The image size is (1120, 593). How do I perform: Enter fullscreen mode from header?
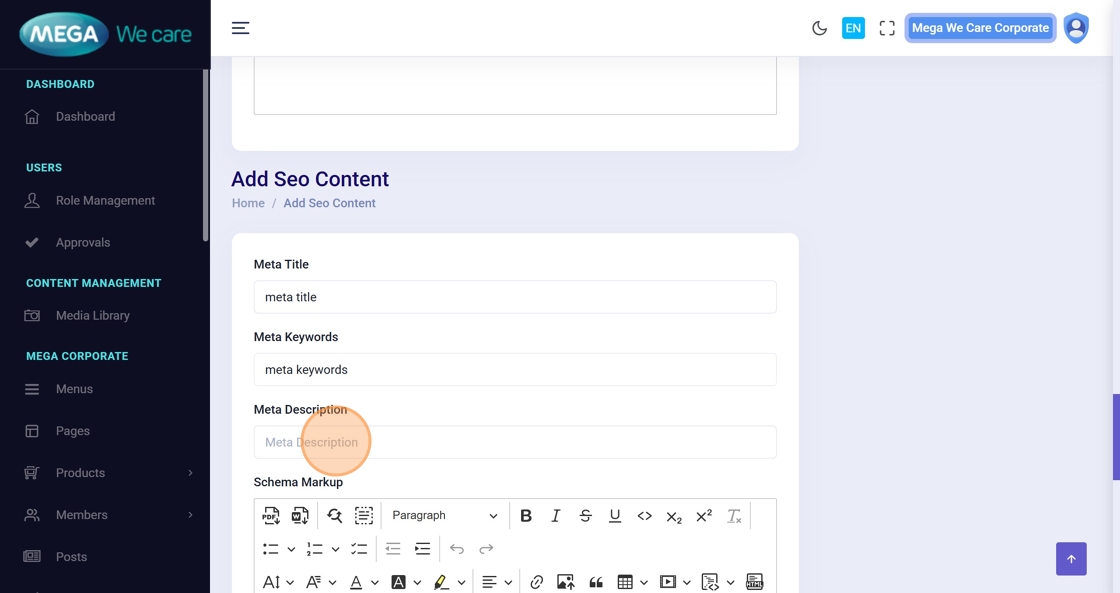click(x=887, y=28)
